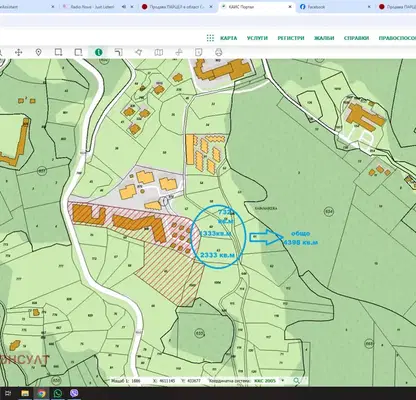Screen dimensions: 416x400
Task: Choose the polygon drawing tool icon
Action: click(x=139, y=52)
